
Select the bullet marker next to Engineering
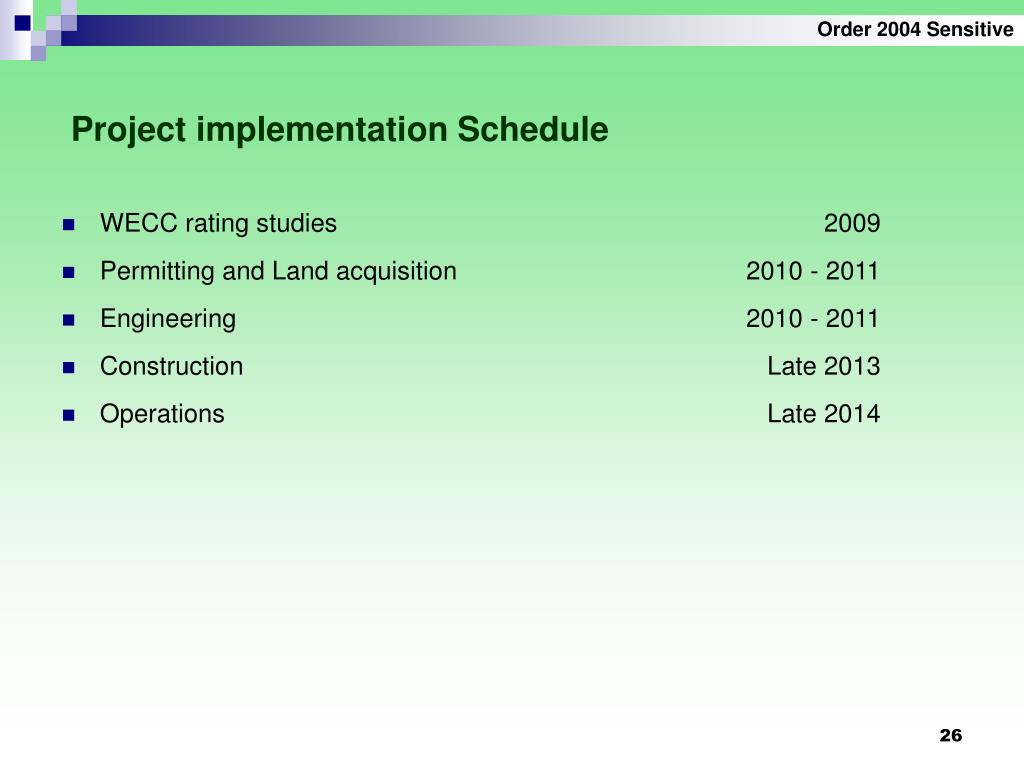coord(69,320)
